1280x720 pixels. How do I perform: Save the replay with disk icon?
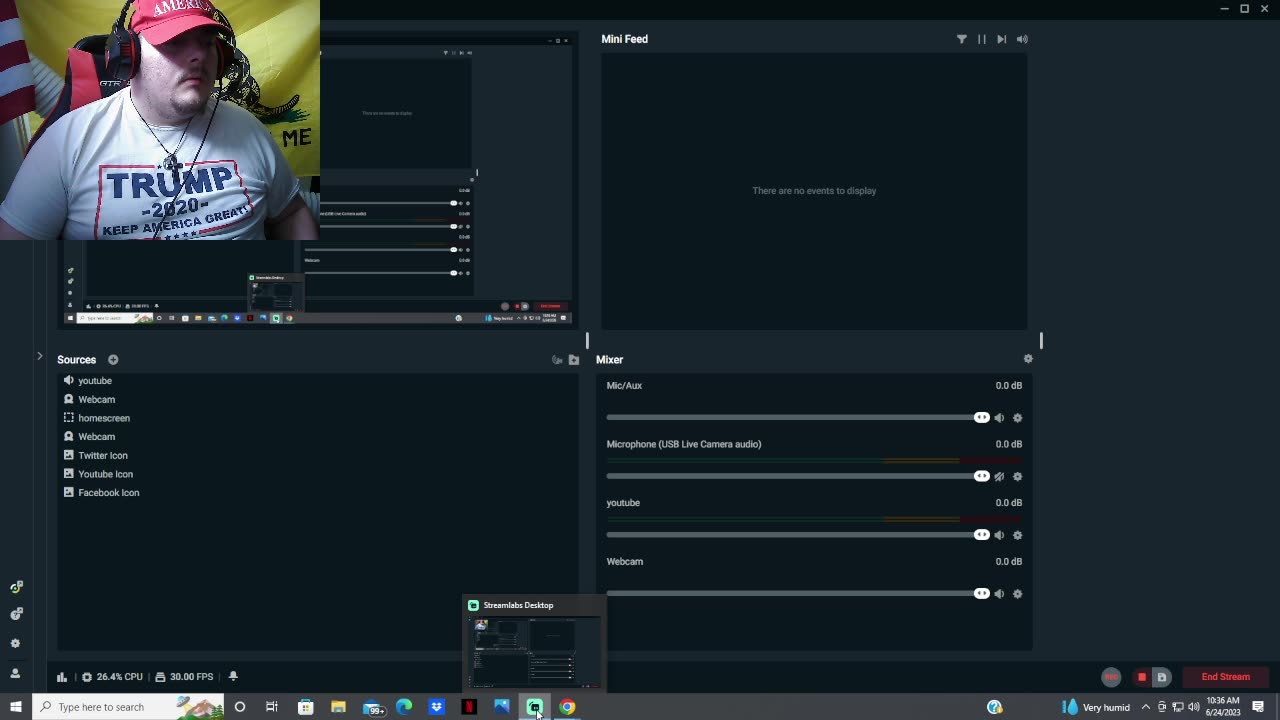click(1162, 677)
